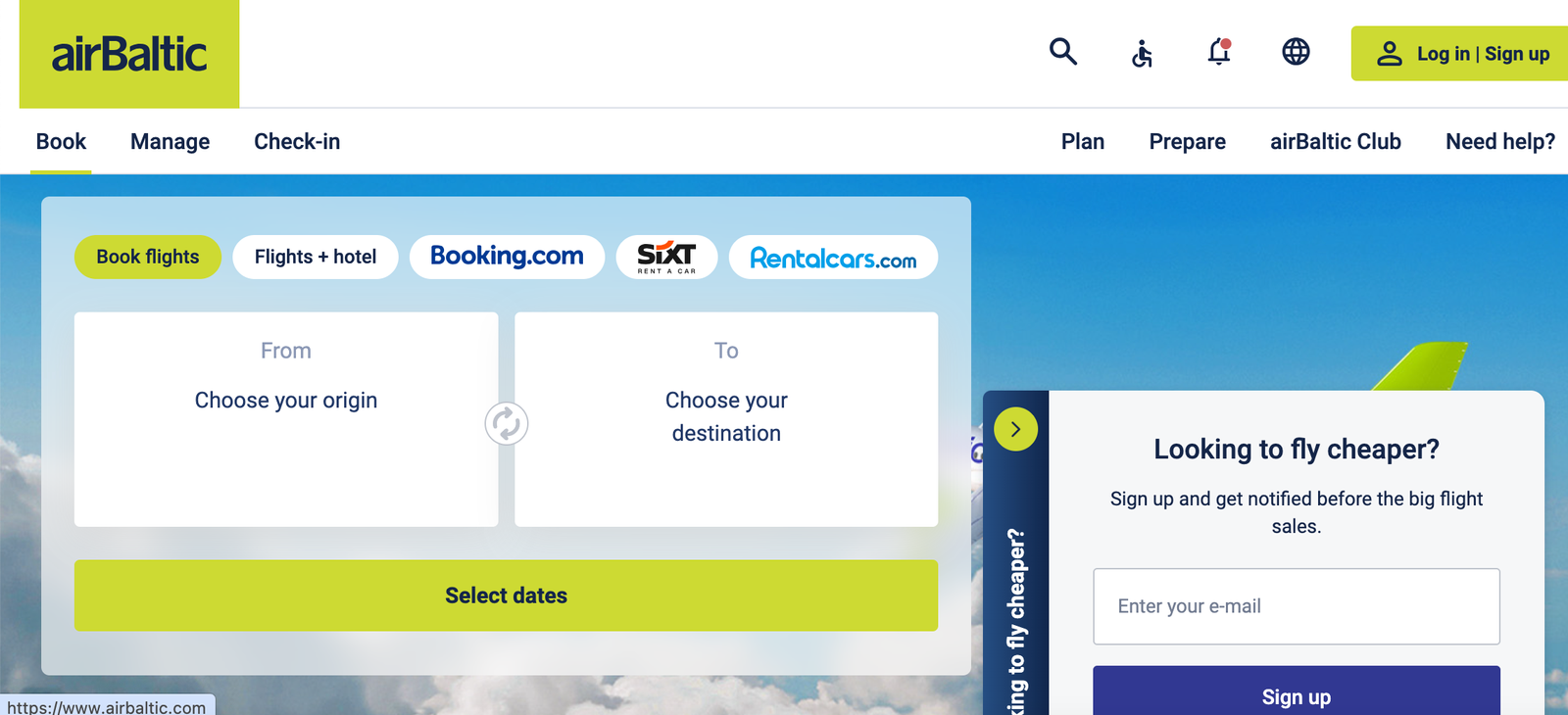Open the site search magnifier icon
The width and height of the screenshot is (1568, 715).
point(1063,52)
